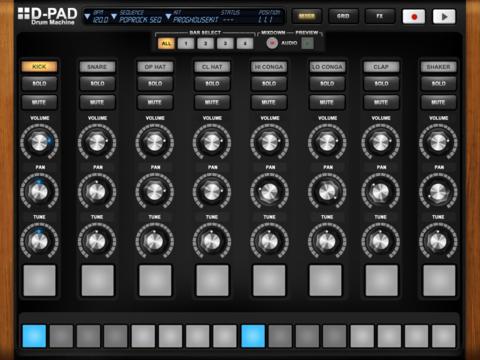480x360 pixels.
Task: Click the KICK volume knob
Action: (x=39, y=142)
